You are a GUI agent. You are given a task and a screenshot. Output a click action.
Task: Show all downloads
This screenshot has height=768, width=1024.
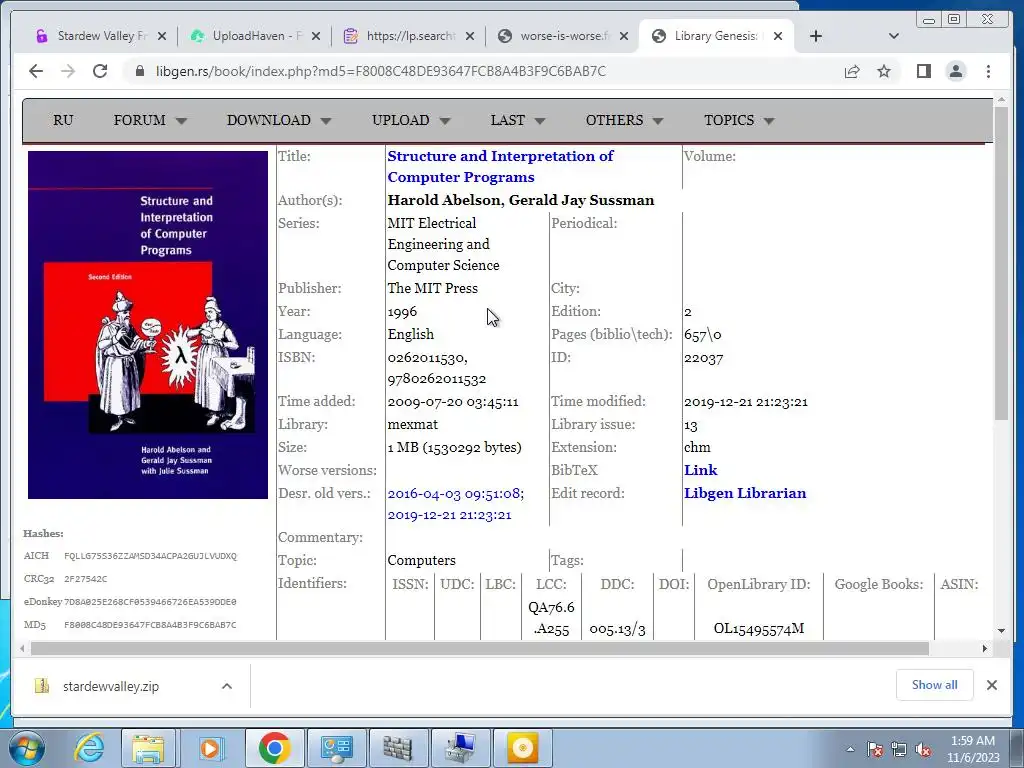[935, 685]
